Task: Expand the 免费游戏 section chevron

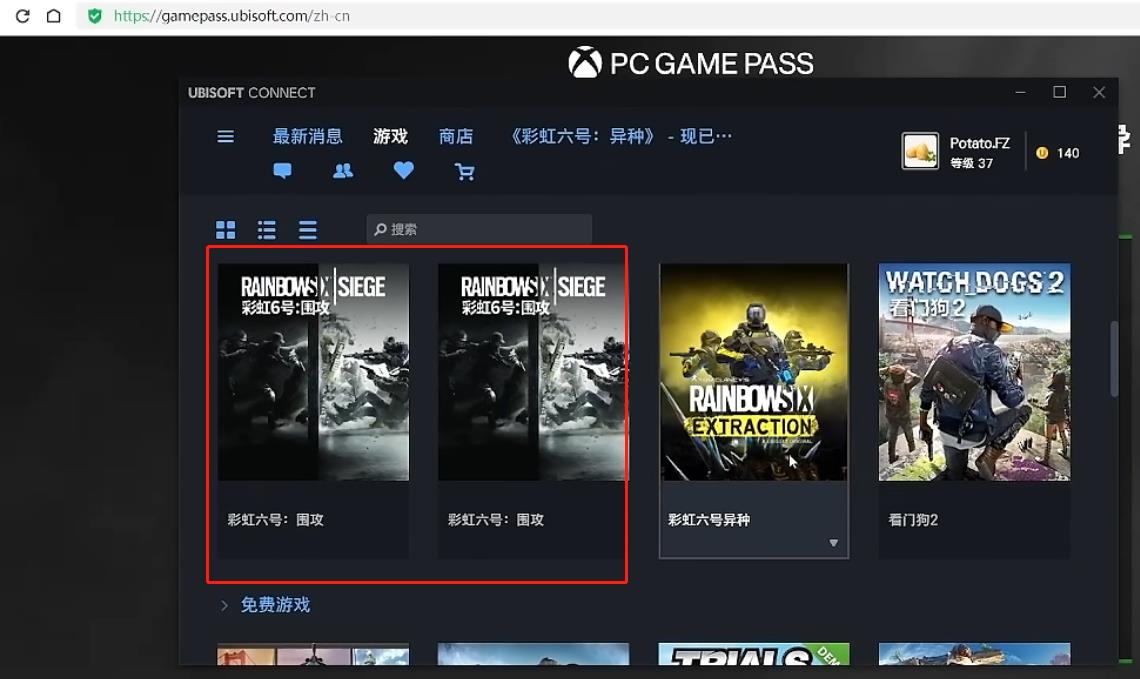Action: tap(224, 605)
